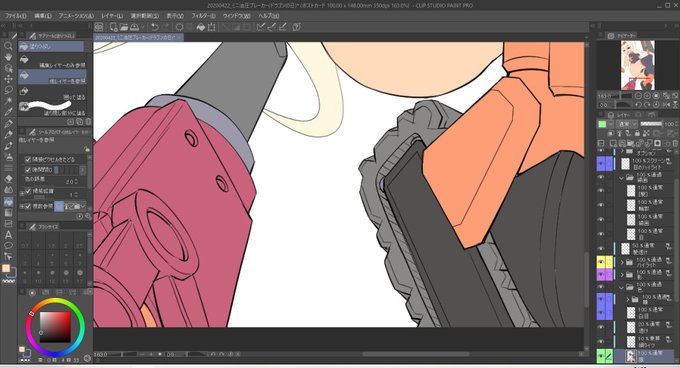The width and height of the screenshot is (680, 368).
Task: Expand the オプション folder at top of layers
Action: (x=622, y=151)
